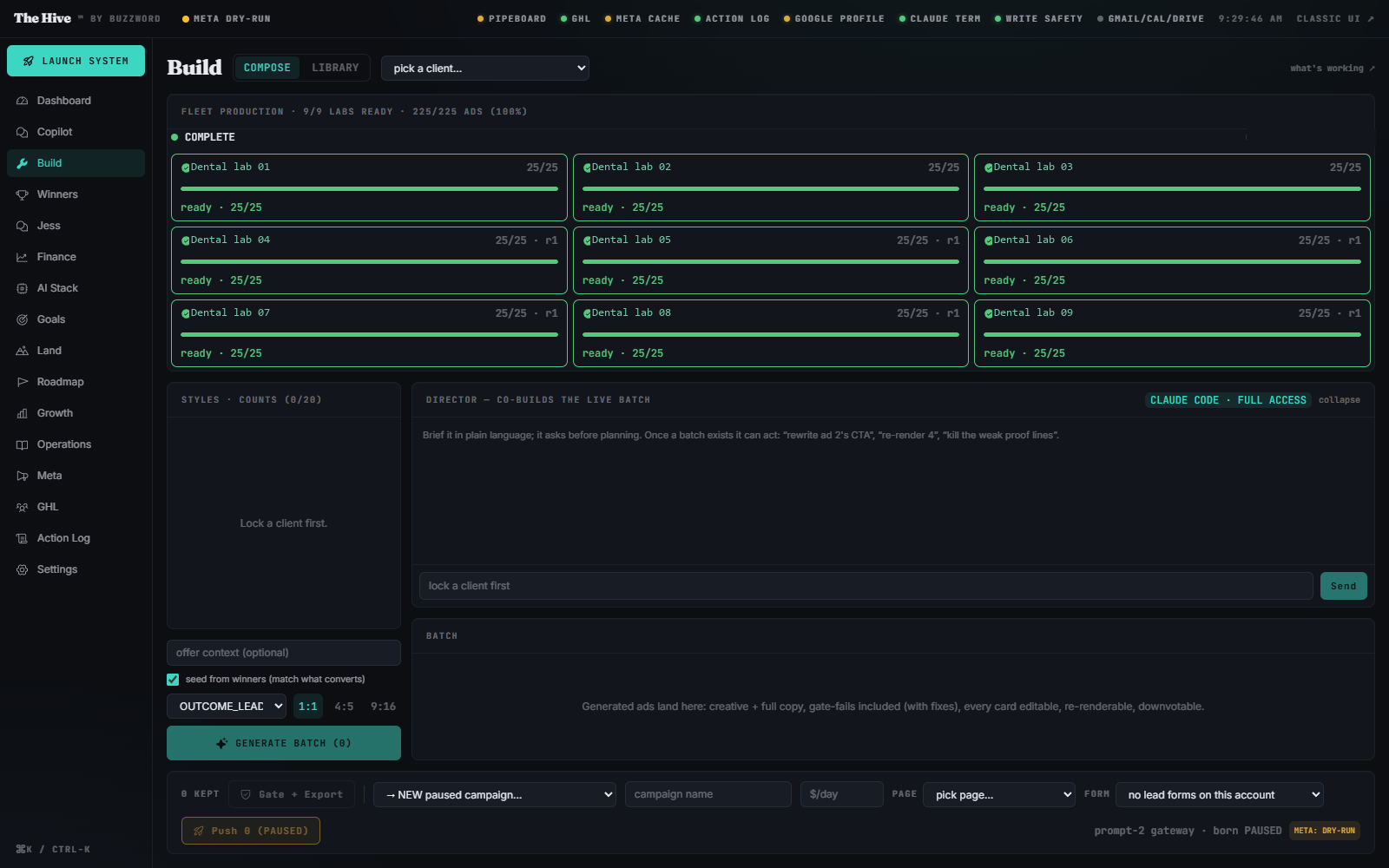This screenshot has height=868, width=1389.
Task: Click Dental lab 01 ready check icon
Action: tap(185, 168)
